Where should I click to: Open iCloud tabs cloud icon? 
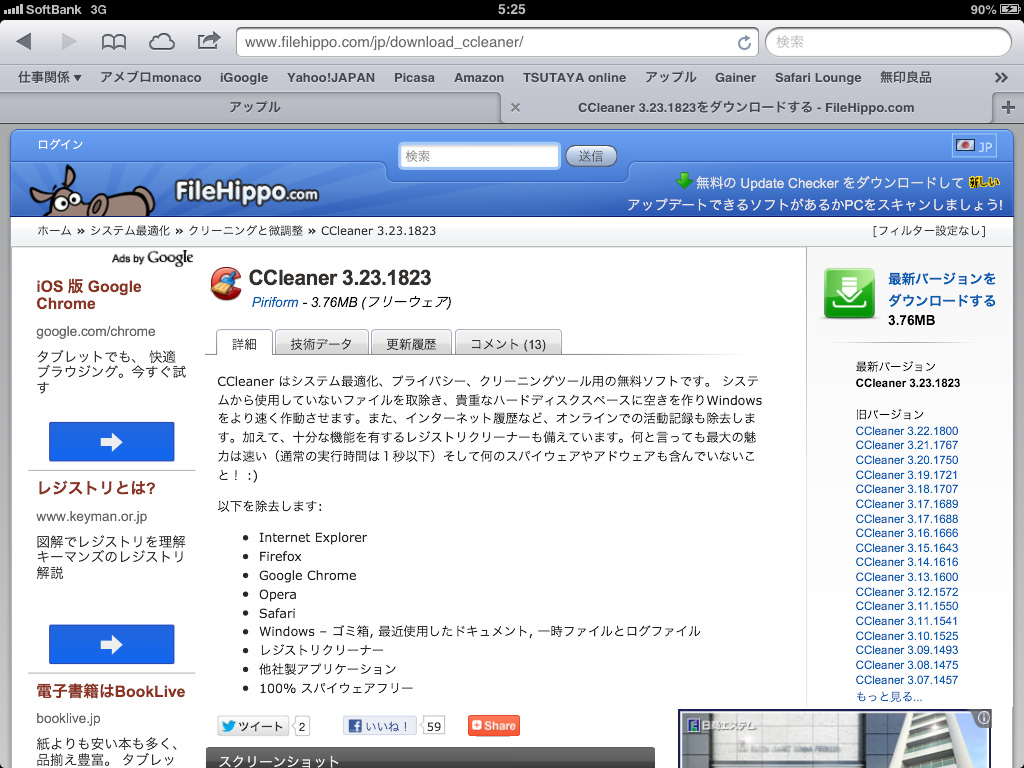161,42
